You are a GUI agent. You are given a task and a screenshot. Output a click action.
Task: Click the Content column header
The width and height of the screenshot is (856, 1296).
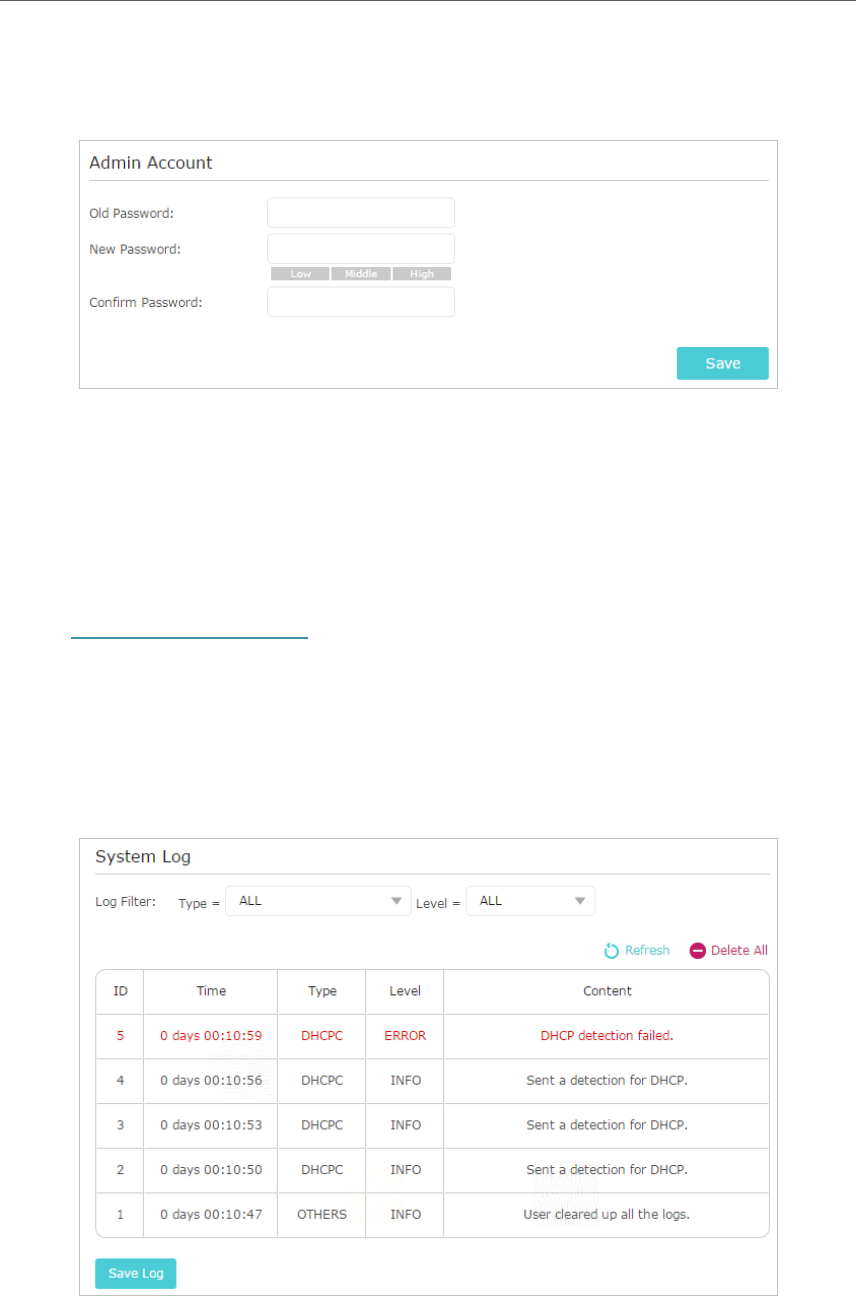click(x=607, y=991)
